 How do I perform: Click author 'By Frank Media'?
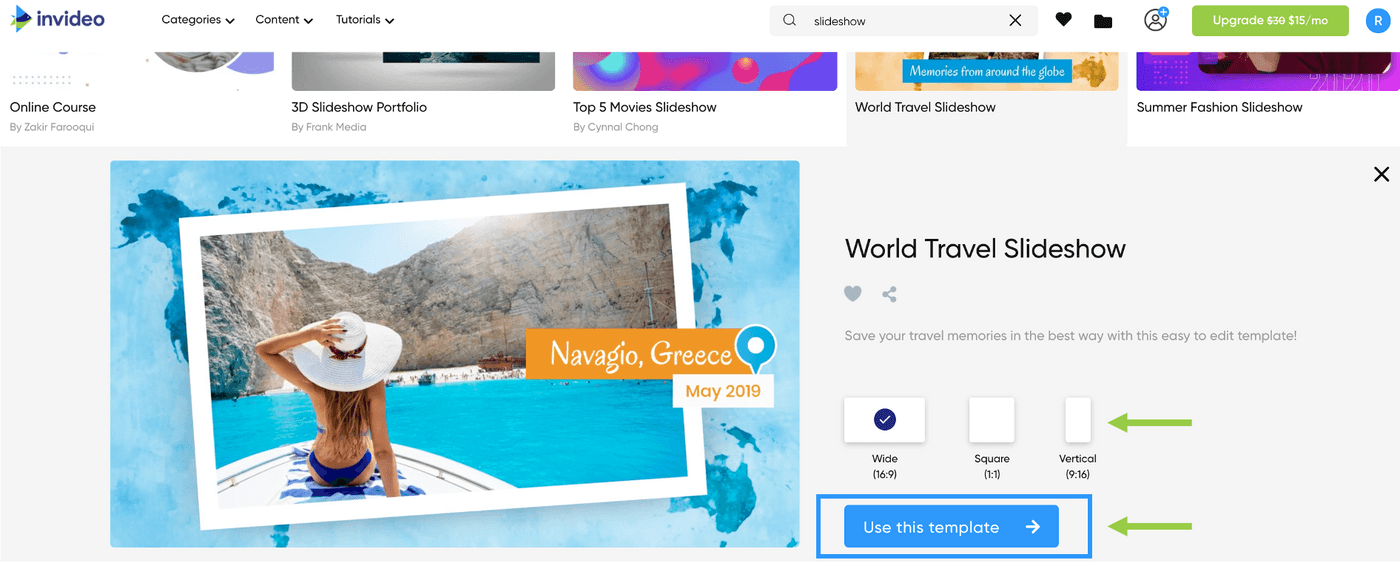tap(329, 127)
